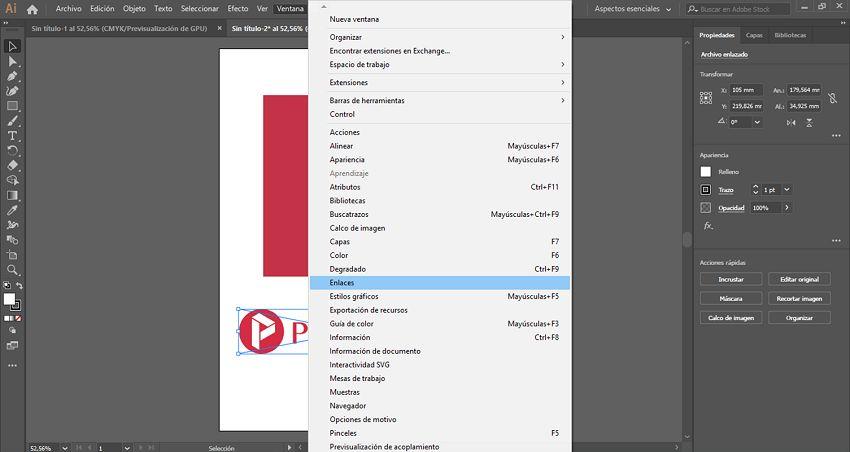Click Organizar button in Acciones rápidas
850x452 pixels.
[x=799, y=318]
